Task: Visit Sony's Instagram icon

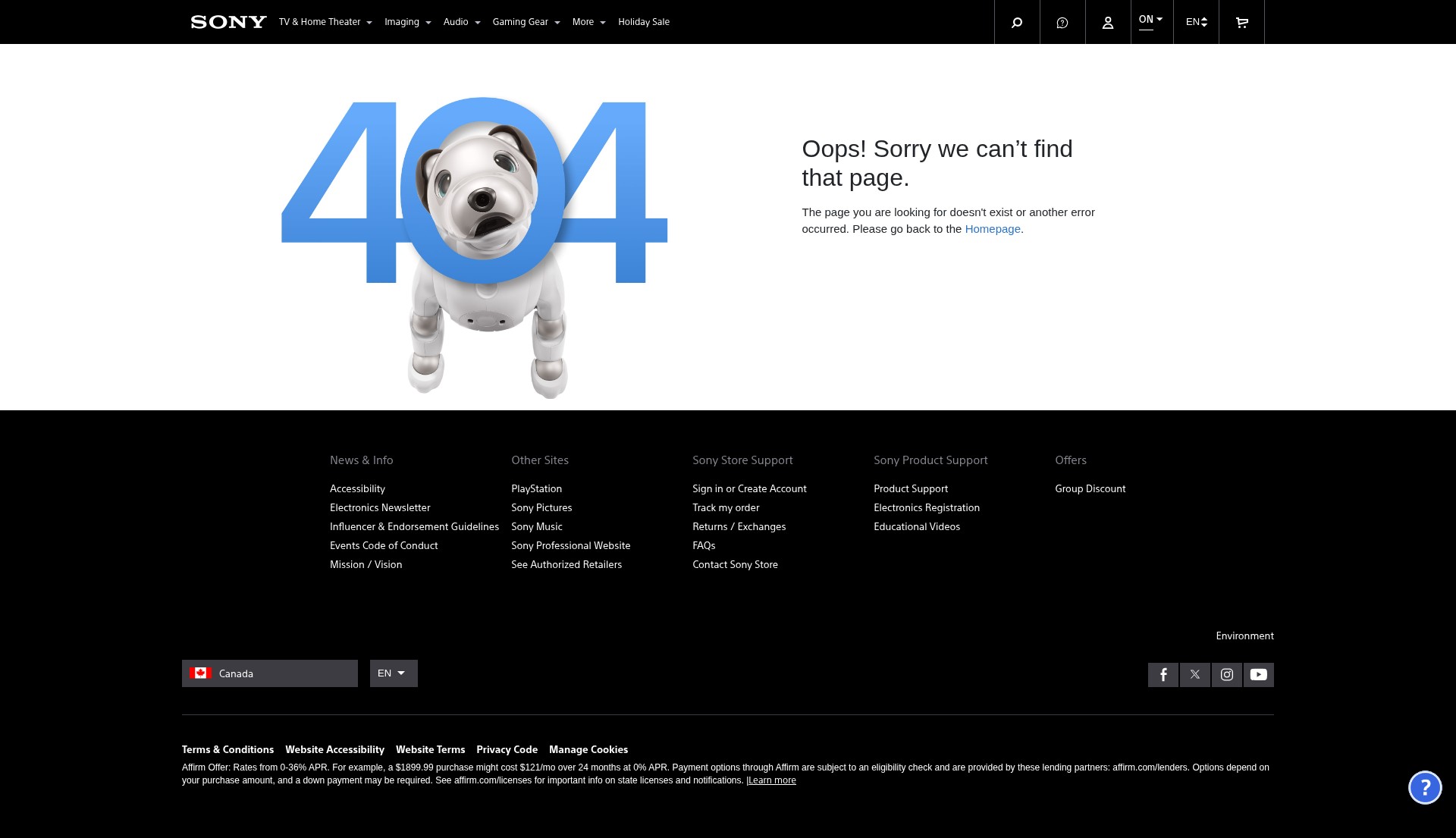Action: (x=1227, y=674)
